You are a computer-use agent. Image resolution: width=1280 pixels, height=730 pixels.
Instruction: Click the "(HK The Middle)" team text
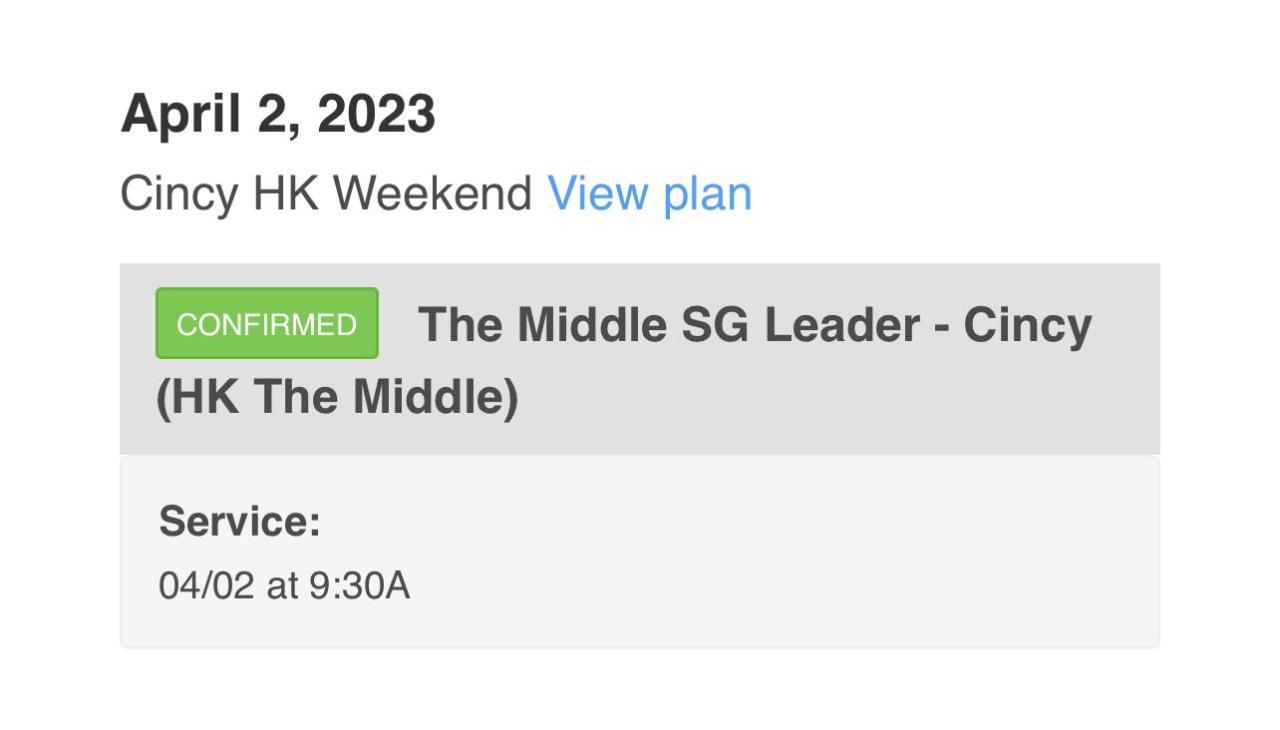coord(337,398)
